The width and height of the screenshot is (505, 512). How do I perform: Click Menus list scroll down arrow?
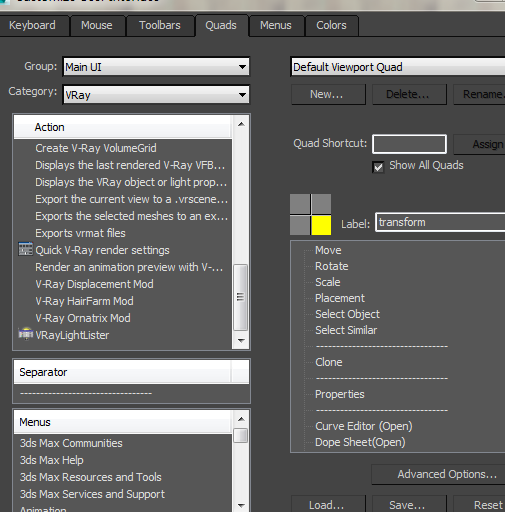(241, 506)
